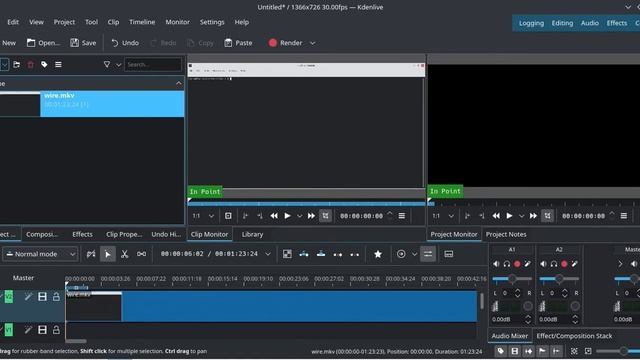640x360 pixels.
Task: Set zone out point in Clip Monitor
Action: (260, 216)
